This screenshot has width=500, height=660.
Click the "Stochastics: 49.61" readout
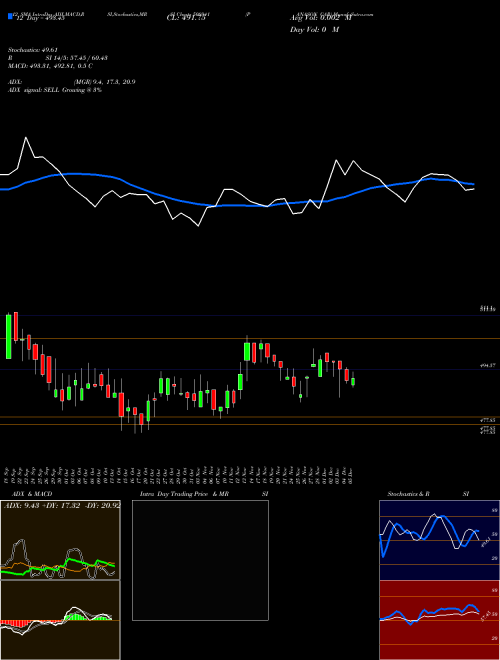coord(32,50)
